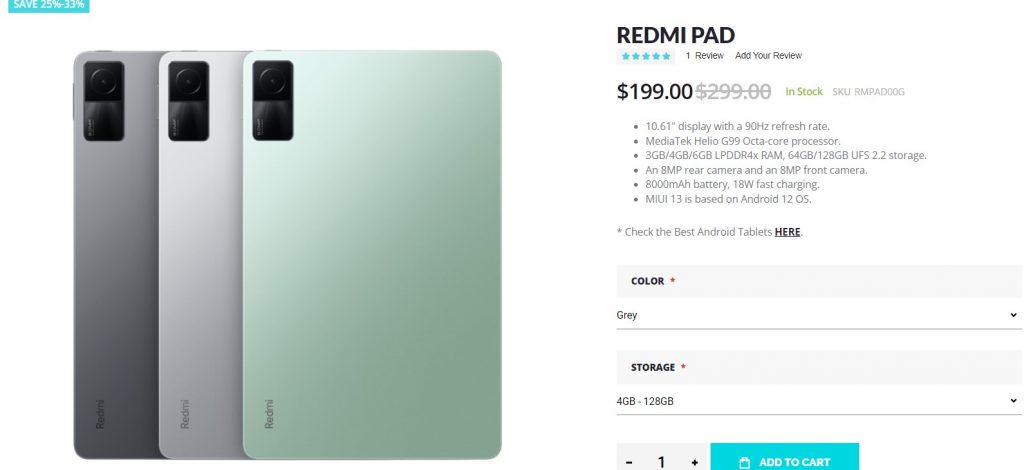Click the minus quantity decrease button
Screen dimensions: 1024x470
pos(628,462)
